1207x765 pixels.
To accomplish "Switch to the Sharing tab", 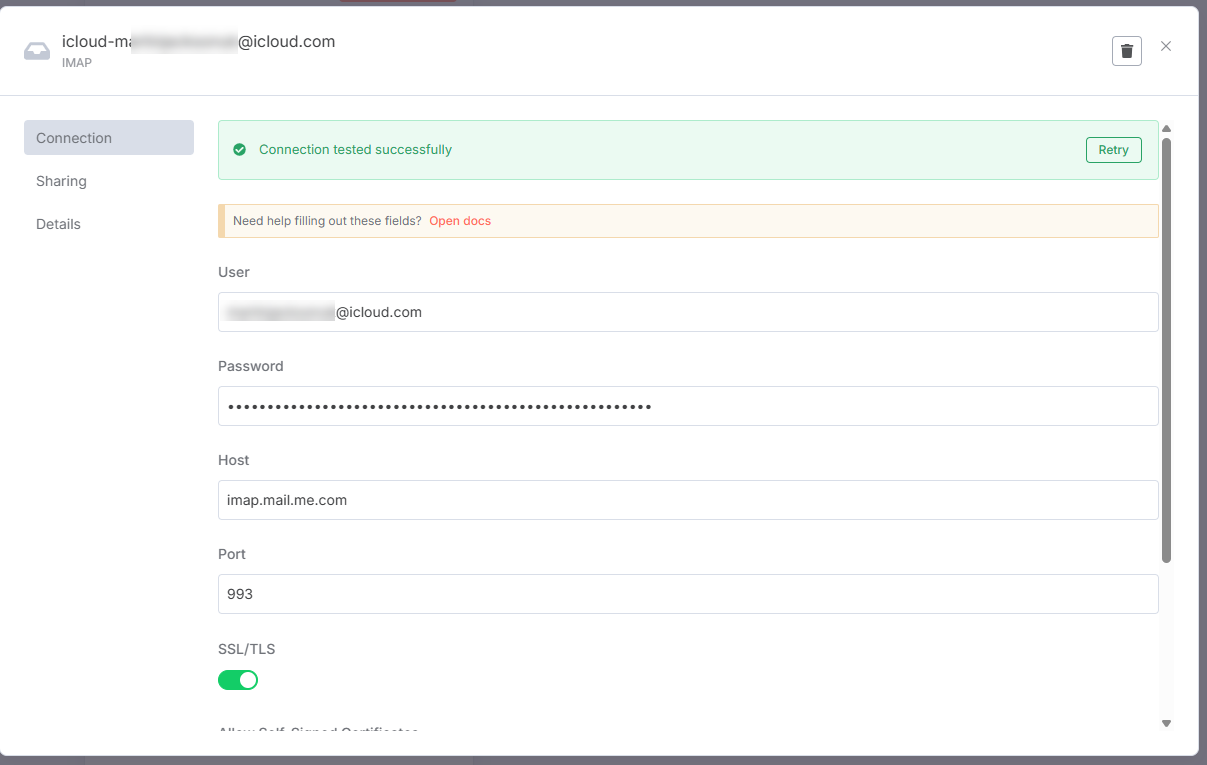I will coord(61,181).
